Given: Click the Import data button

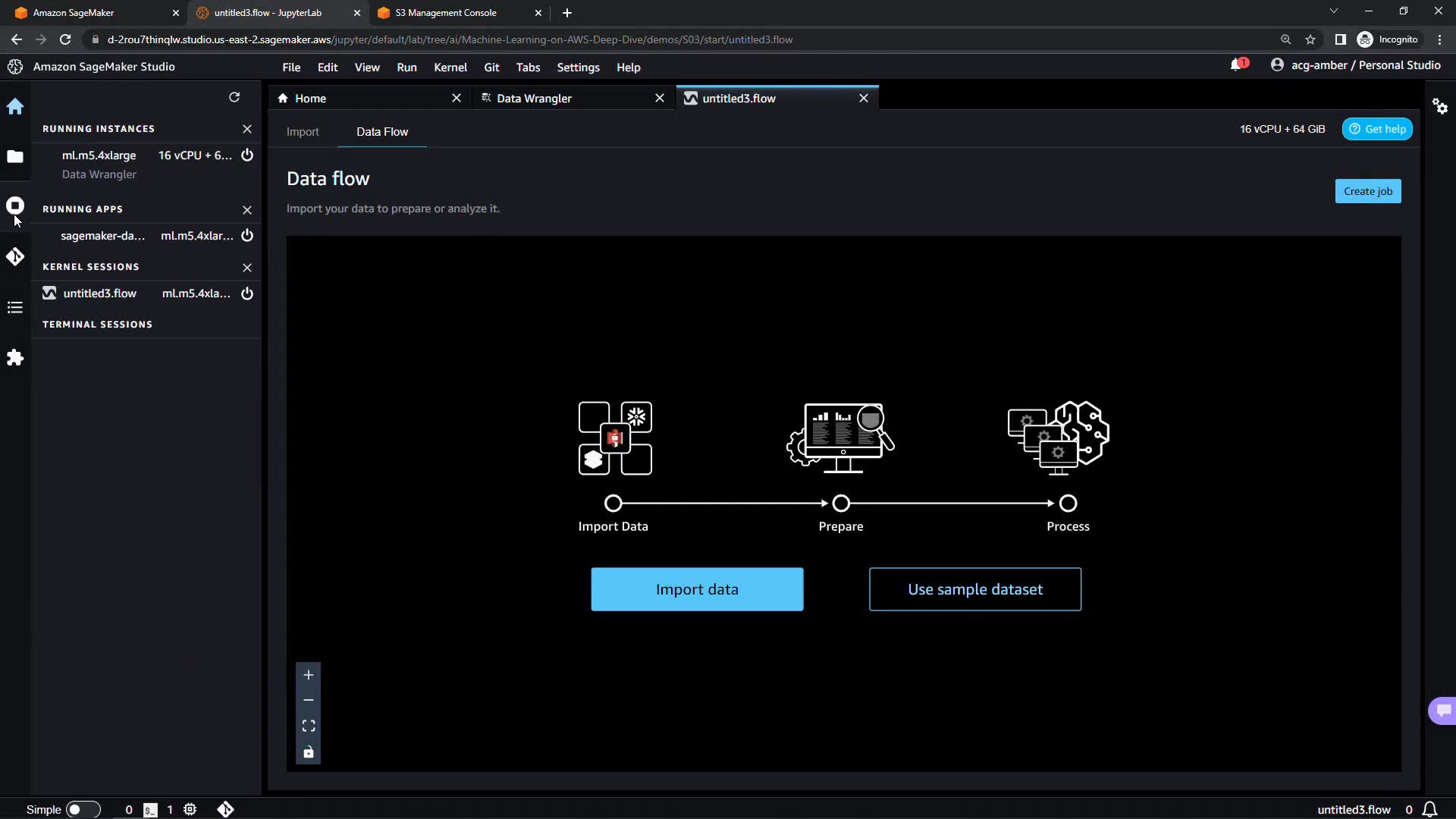Looking at the screenshot, I should pyautogui.click(x=697, y=589).
